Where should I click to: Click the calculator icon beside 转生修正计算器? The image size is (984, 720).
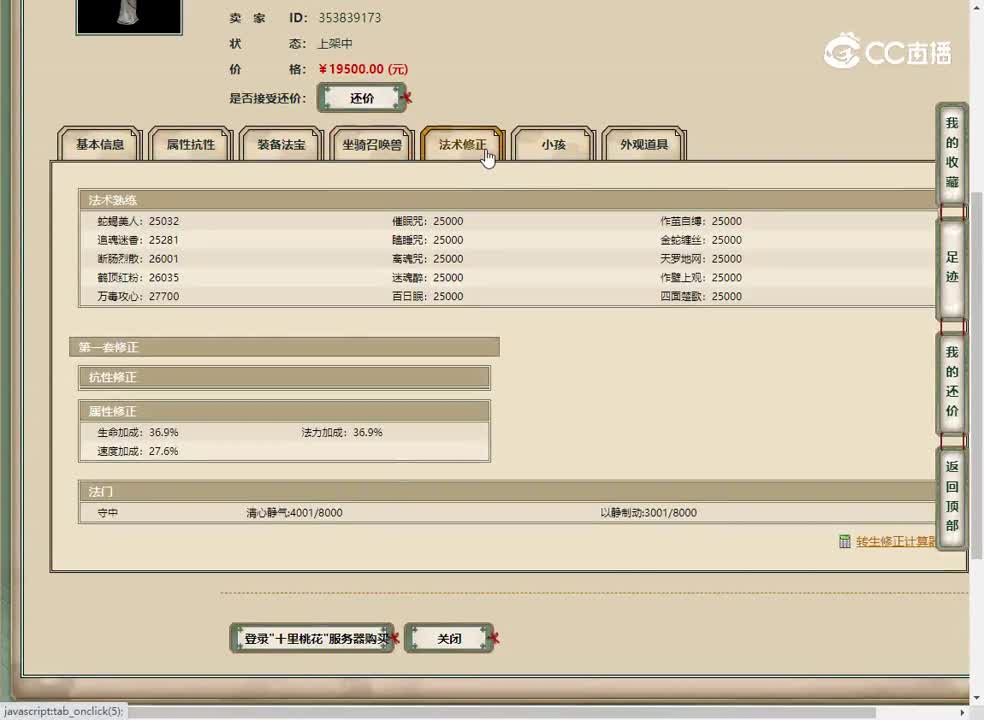[845, 541]
